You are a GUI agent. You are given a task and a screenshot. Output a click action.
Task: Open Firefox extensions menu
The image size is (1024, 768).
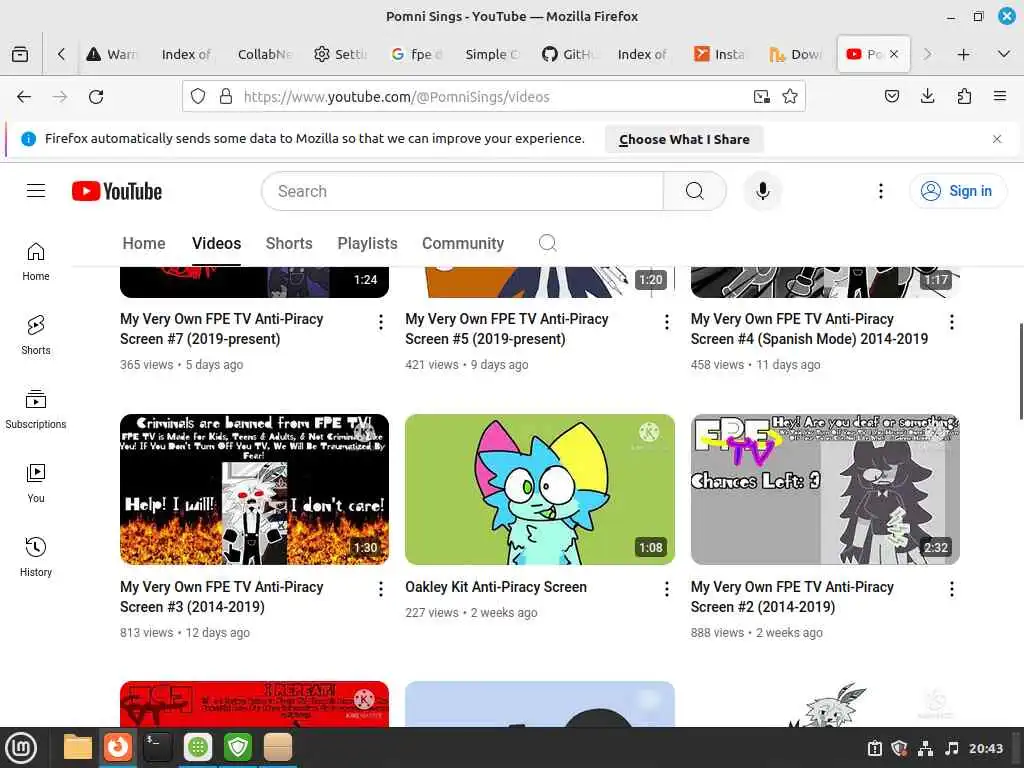pos(964,97)
